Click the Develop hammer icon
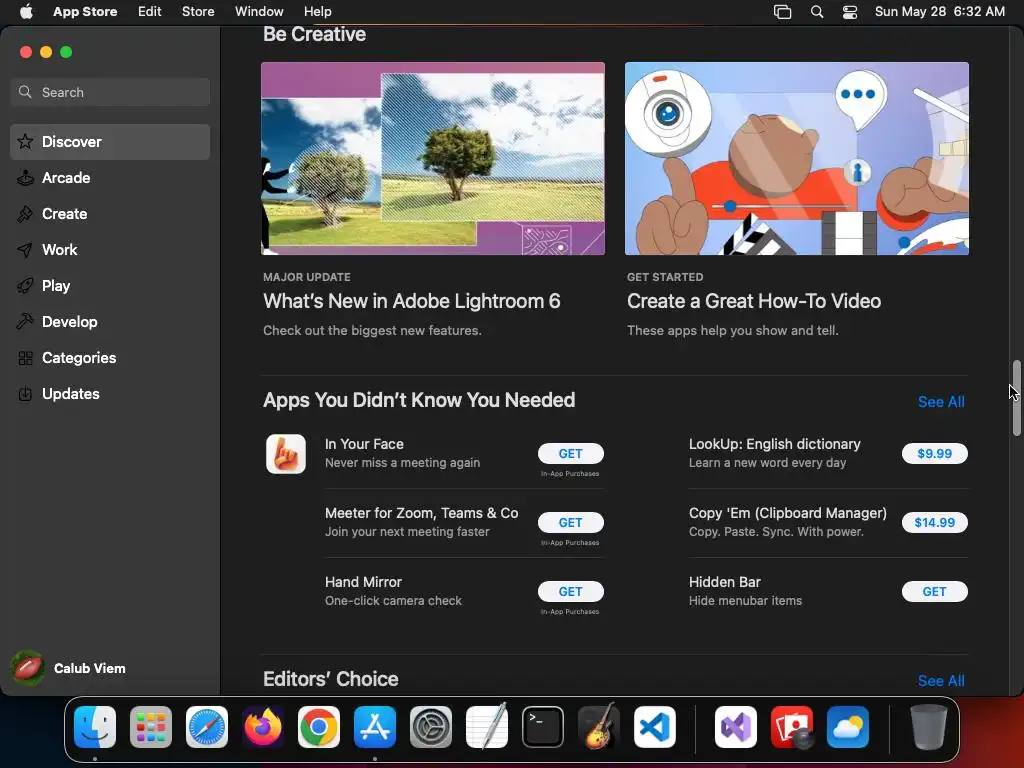This screenshot has width=1024, height=768. pos(25,321)
